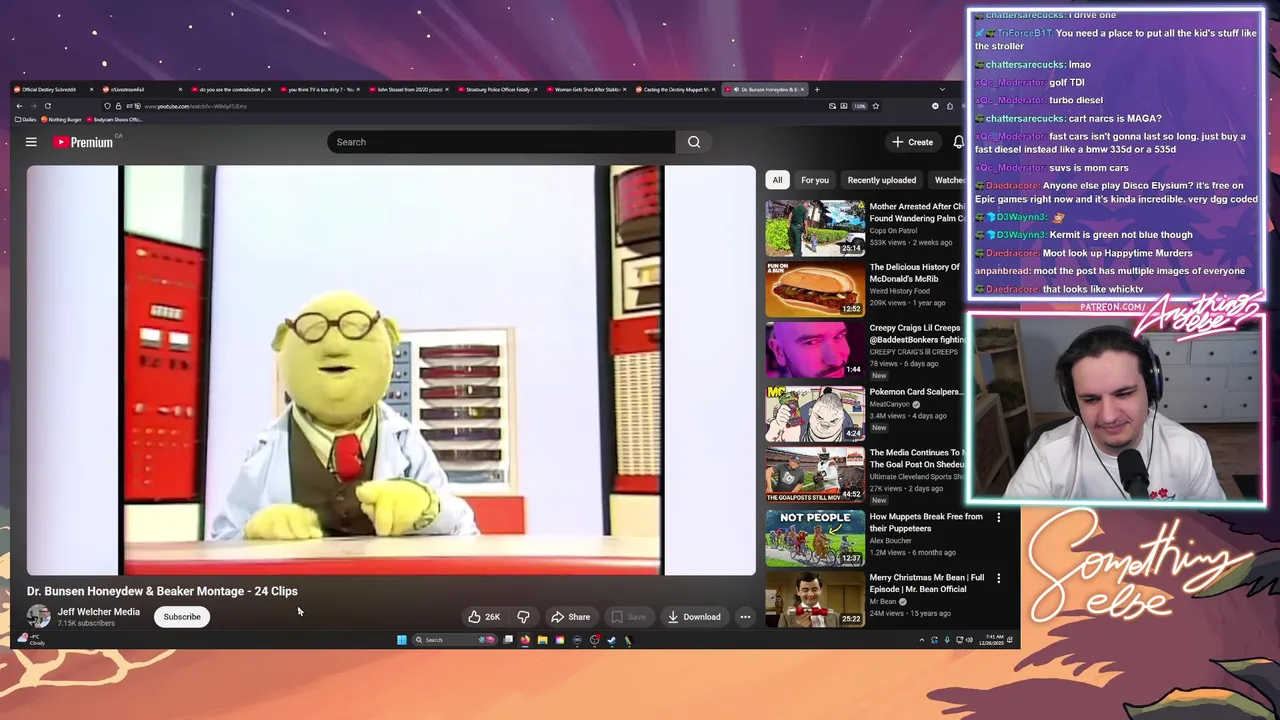Open the taskbar volume control
Viewport: 1280px width, 720px height.
coord(969,640)
